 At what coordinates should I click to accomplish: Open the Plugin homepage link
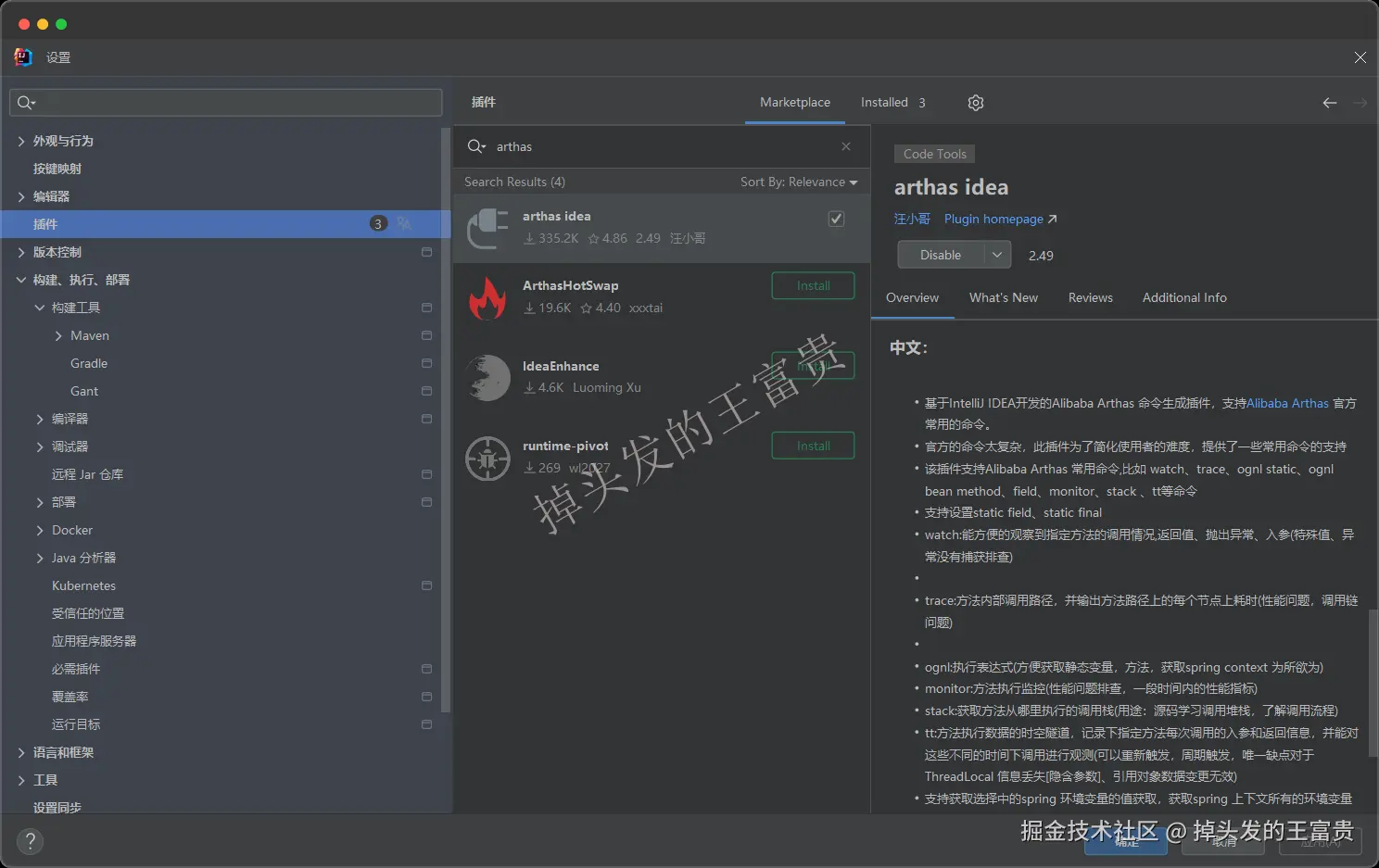click(x=993, y=220)
